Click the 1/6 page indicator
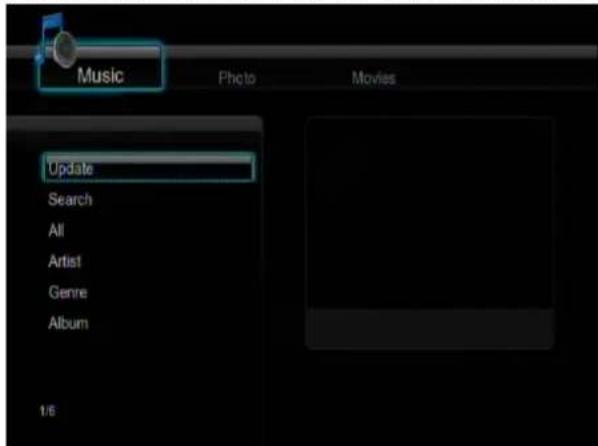 tap(47, 411)
